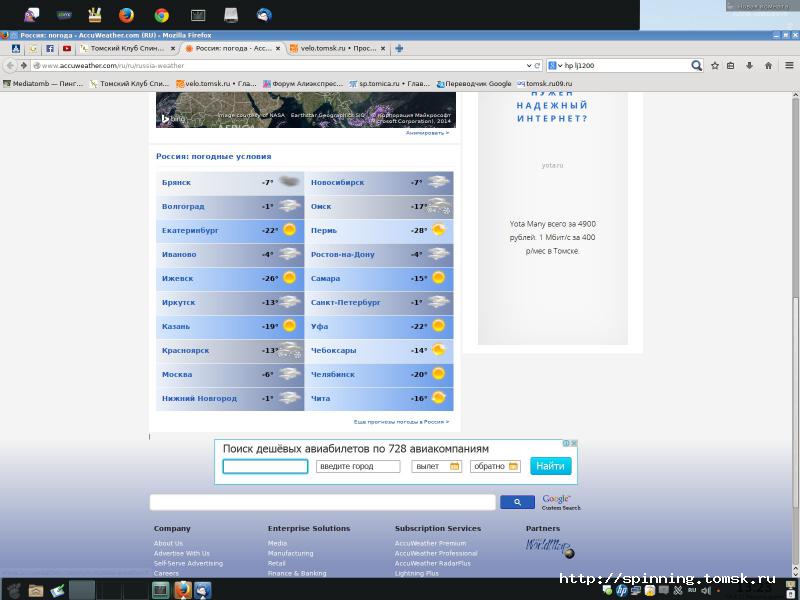The height and width of the screenshot is (600, 800).
Task: Focus the 'введите город' city input field
Action: 358,466
